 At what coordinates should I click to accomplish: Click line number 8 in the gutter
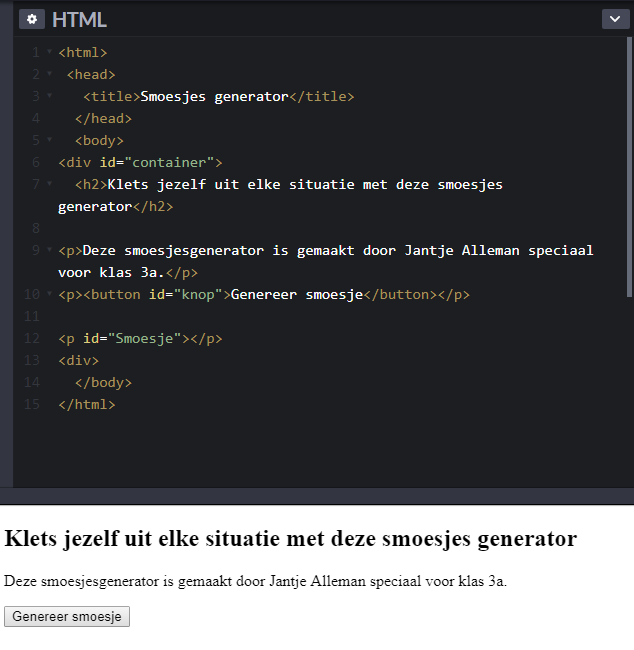click(x=36, y=228)
